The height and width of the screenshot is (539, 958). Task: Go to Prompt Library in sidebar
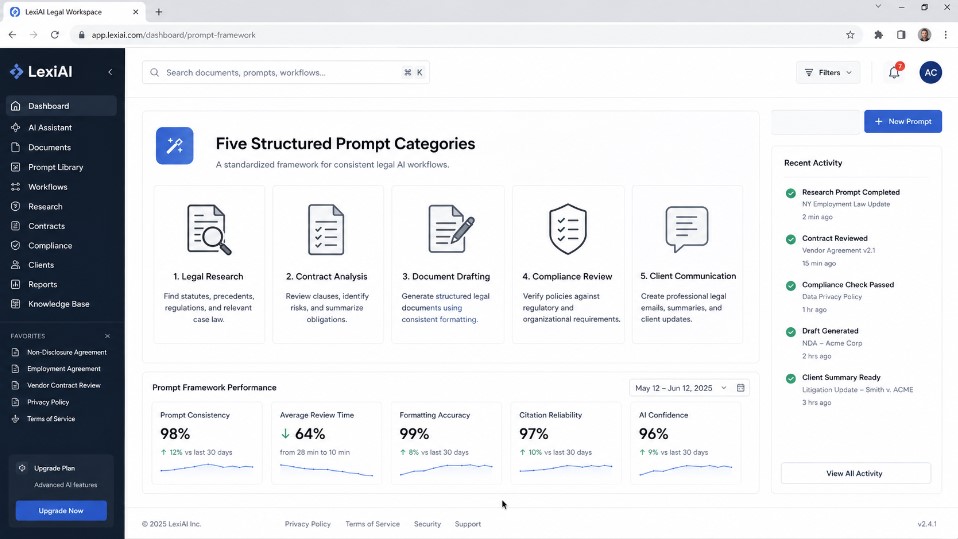[x=56, y=167]
